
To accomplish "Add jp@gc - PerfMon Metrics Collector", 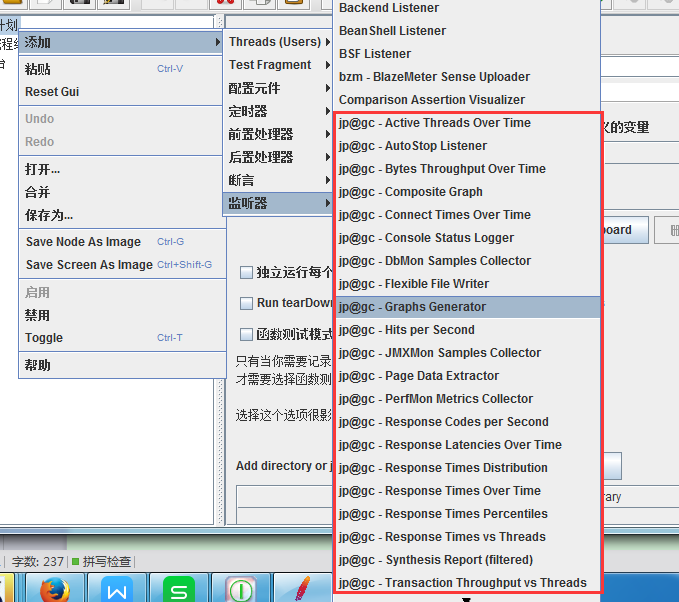I will (x=468, y=399).
